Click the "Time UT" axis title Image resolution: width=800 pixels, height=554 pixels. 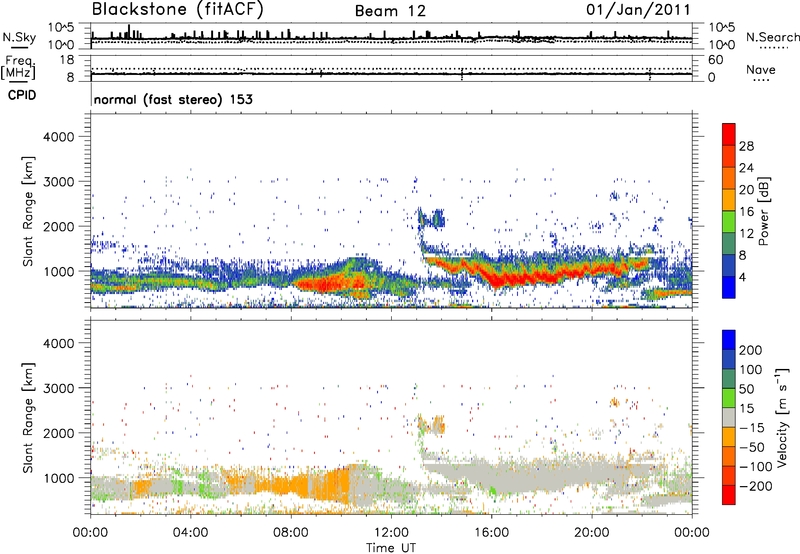391,548
